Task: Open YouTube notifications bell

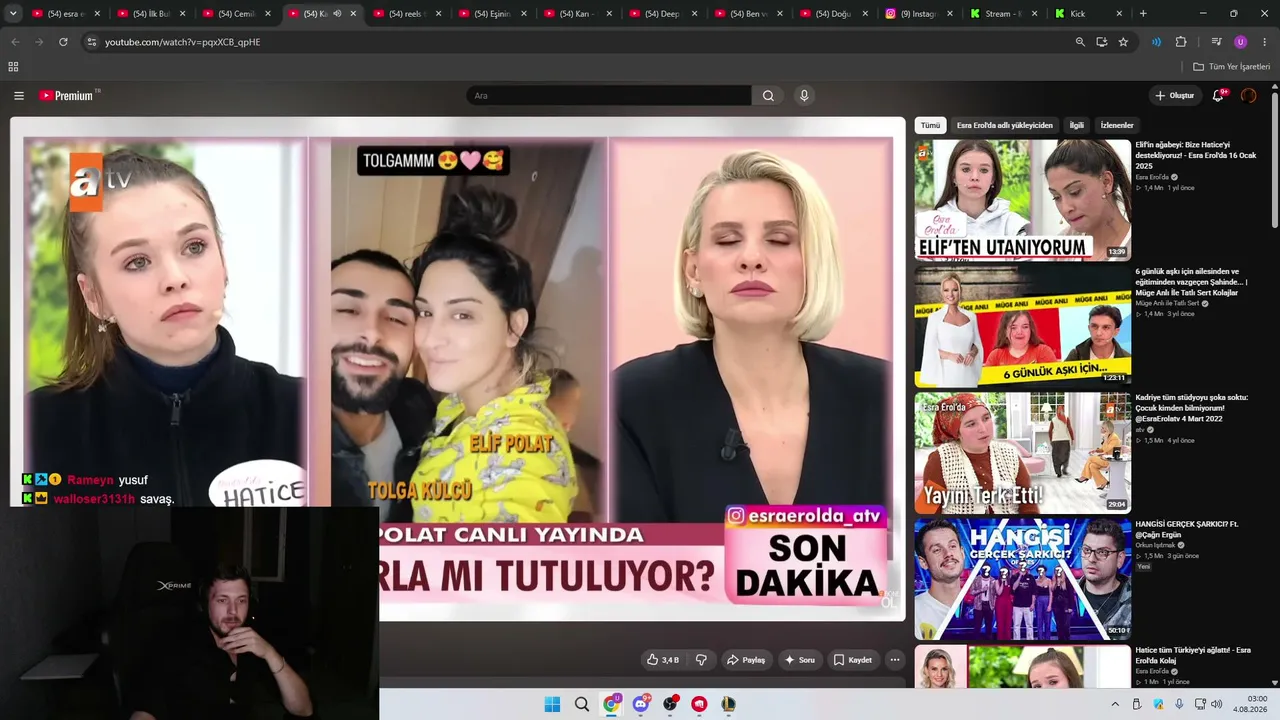Action: click(x=1218, y=96)
